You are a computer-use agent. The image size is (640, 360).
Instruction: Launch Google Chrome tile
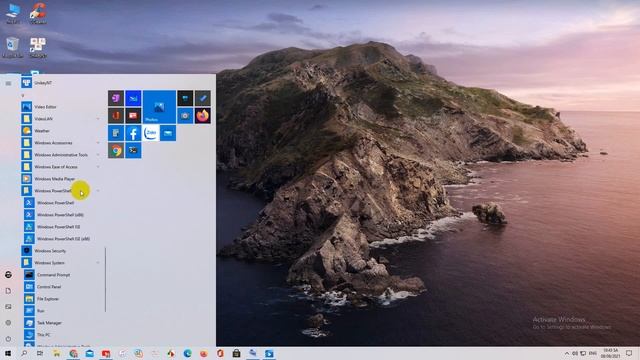click(116, 150)
